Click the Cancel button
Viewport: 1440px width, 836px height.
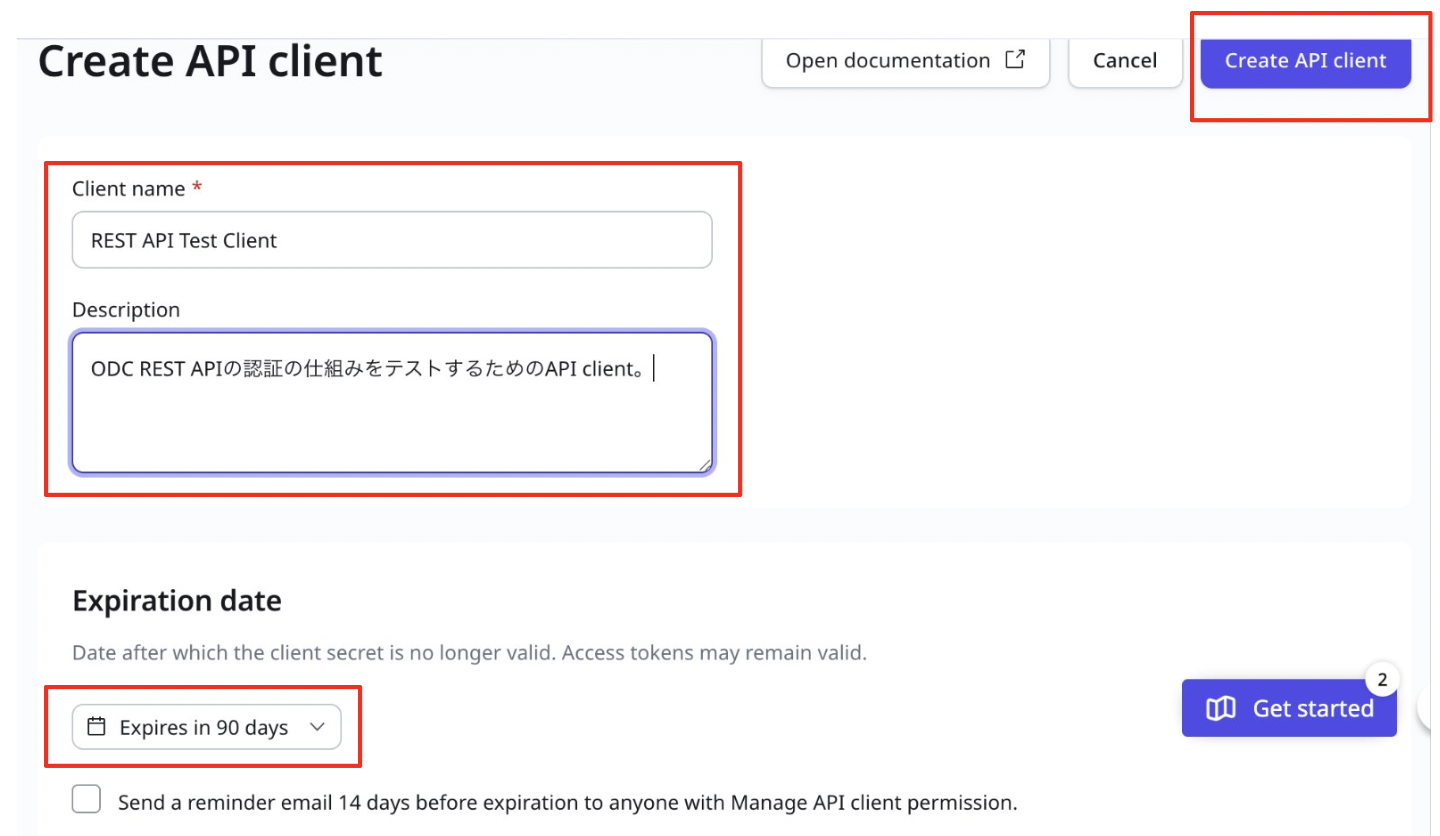pyautogui.click(x=1125, y=60)
